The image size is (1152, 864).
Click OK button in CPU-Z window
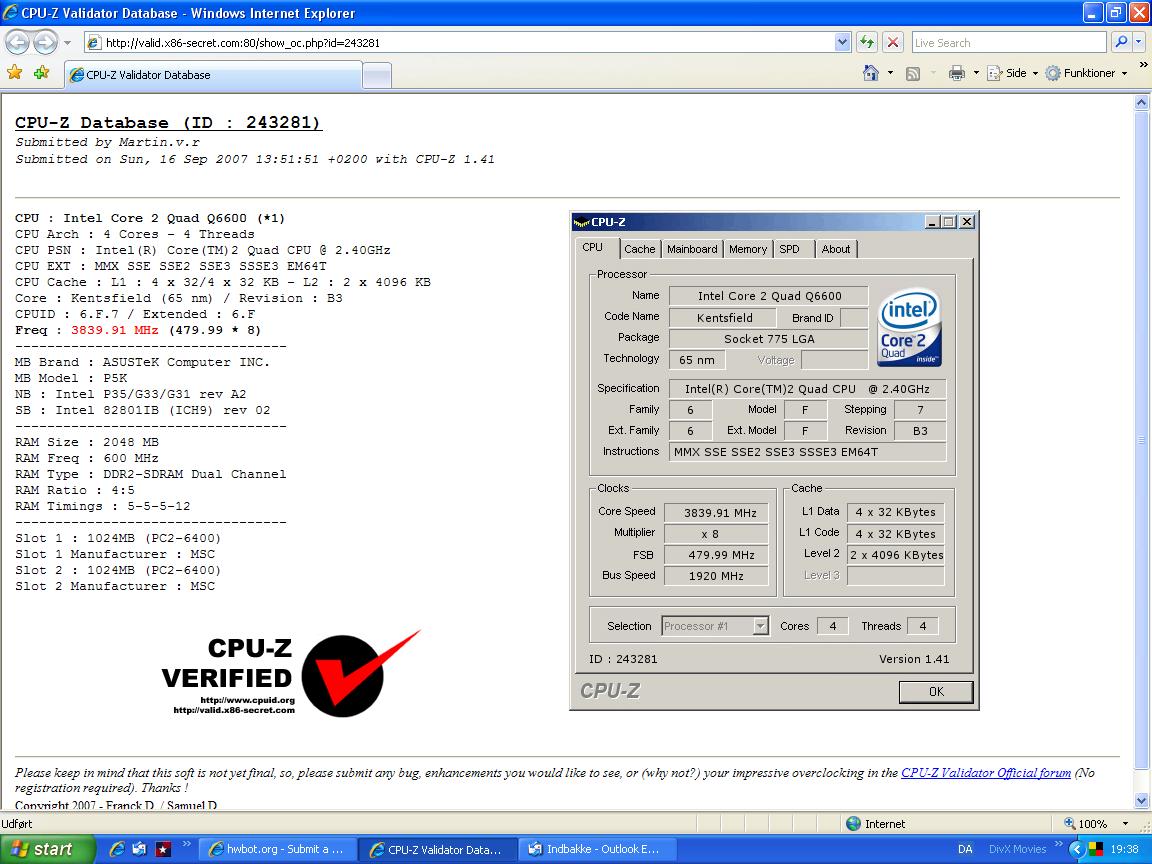[936, 691]
